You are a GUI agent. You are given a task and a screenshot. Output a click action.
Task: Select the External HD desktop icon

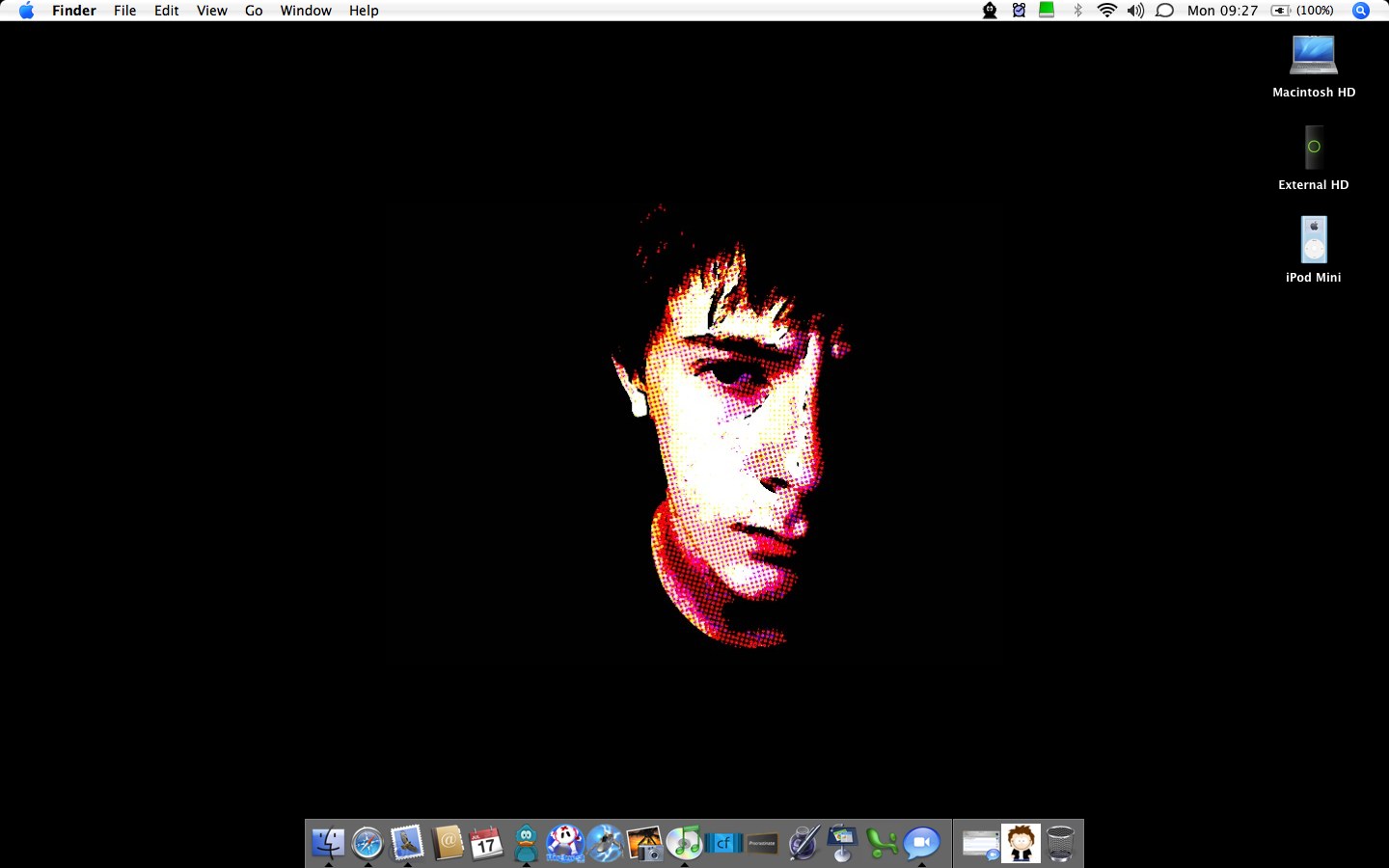pyautogui.click(x=1314, y=147)
